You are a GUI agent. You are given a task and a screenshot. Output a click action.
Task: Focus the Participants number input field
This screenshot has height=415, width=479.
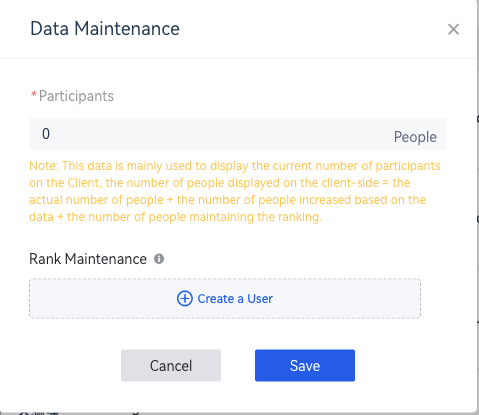(x=238, y=134)
